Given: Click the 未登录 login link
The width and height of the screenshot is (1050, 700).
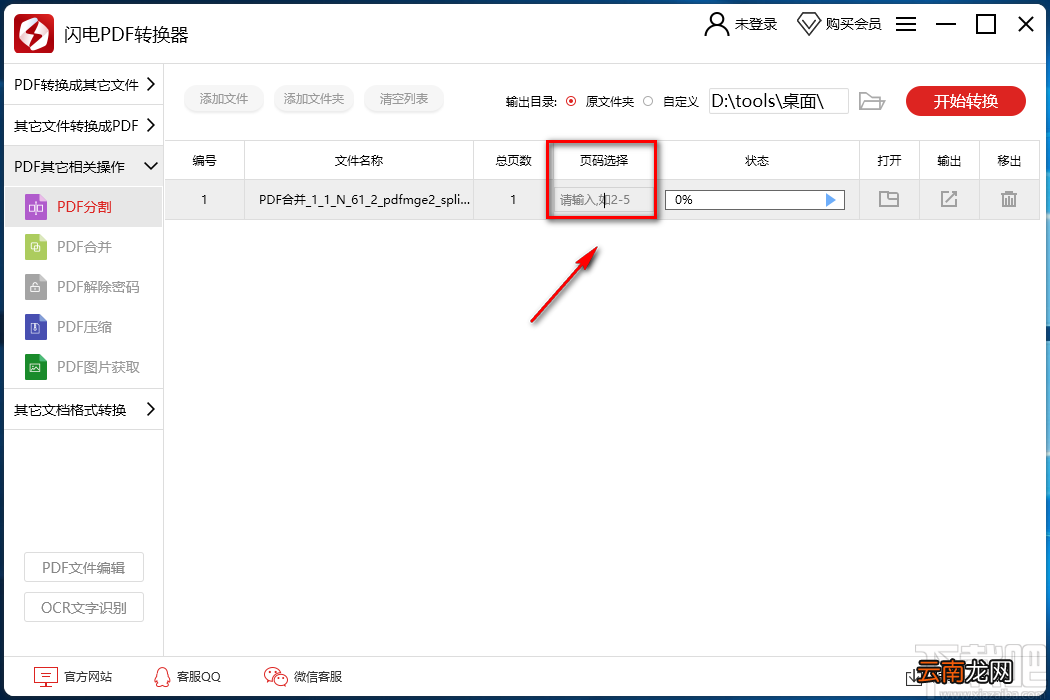Looking at the screenshot, I should (x=756, y=24).
